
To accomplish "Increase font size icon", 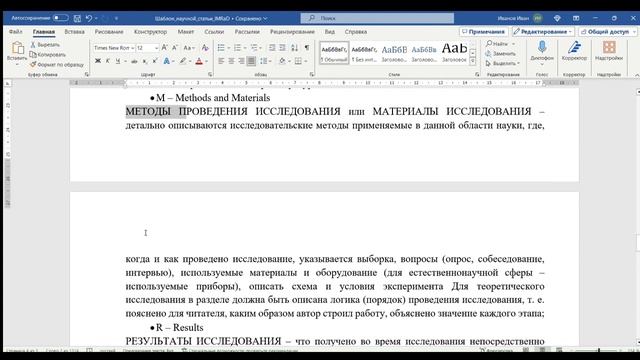I will pos(164,48).
